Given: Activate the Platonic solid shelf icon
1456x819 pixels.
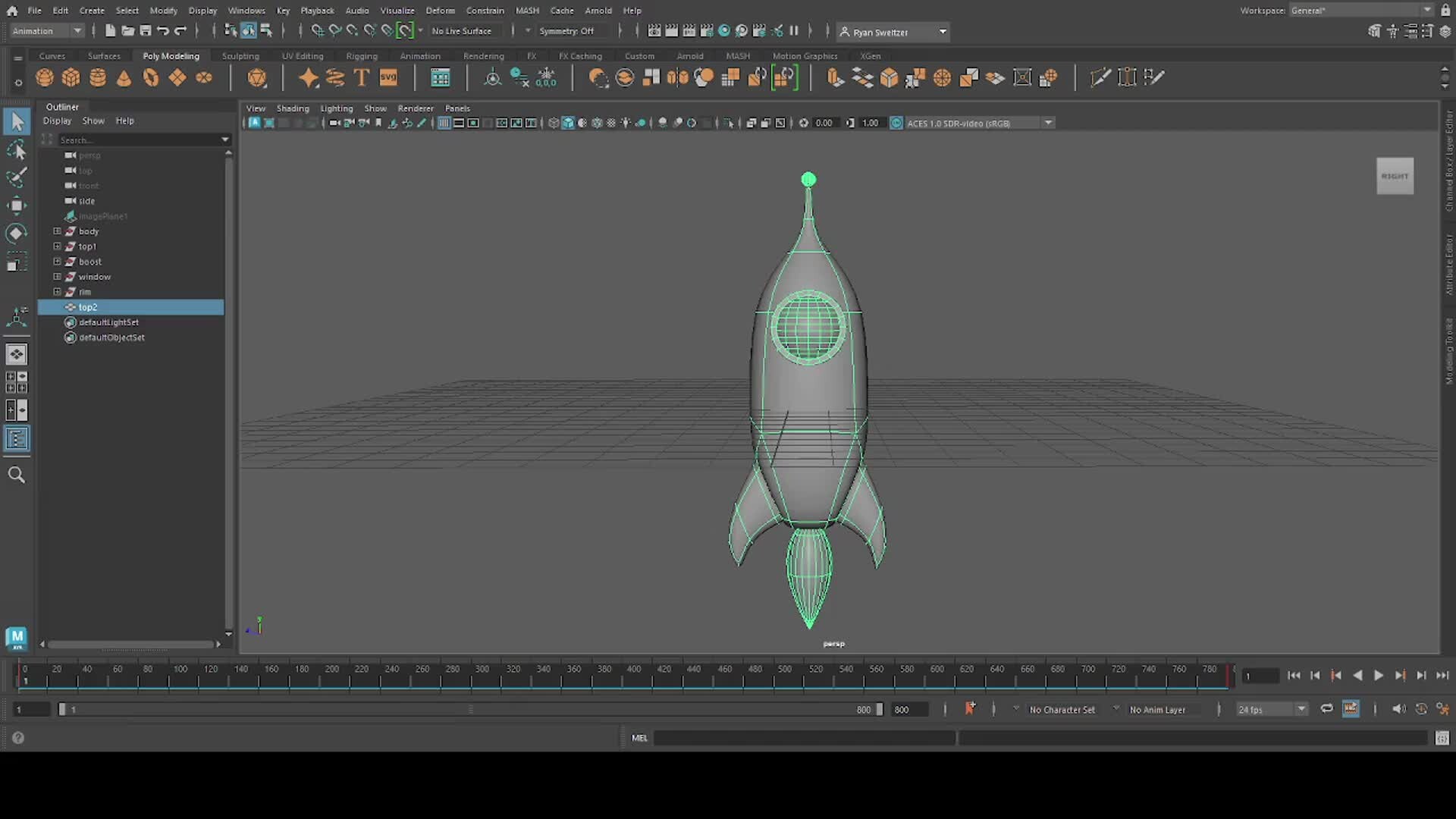Looking at the screenshot, I should pos(256,77).
